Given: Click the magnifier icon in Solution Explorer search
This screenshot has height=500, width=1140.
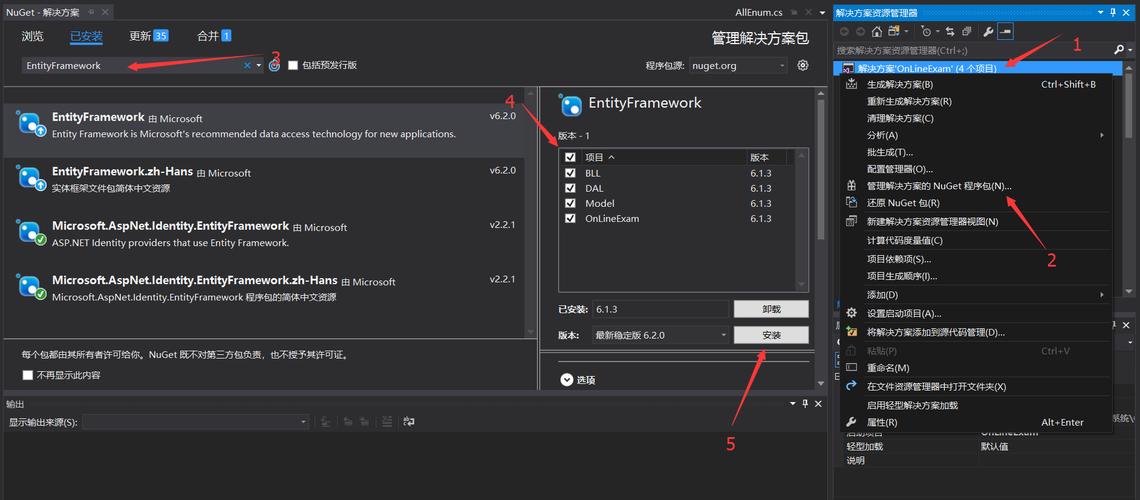Looking at the screenshot, I should (x=1118, y=50).
